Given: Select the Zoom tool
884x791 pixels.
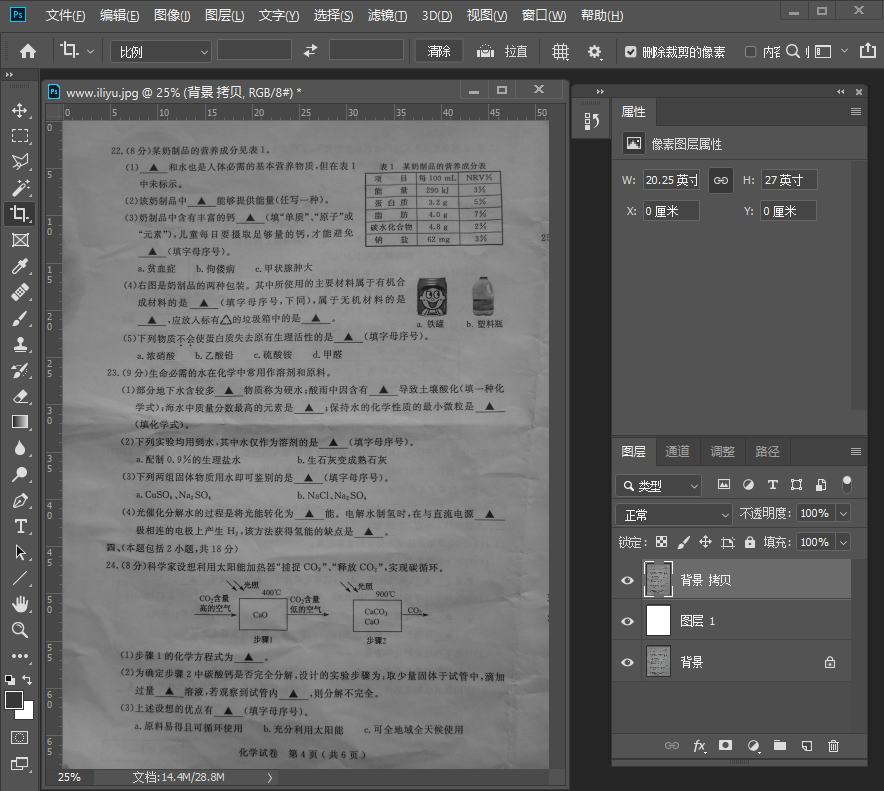Looking at the screenshot, I should [x=20, y=630].
